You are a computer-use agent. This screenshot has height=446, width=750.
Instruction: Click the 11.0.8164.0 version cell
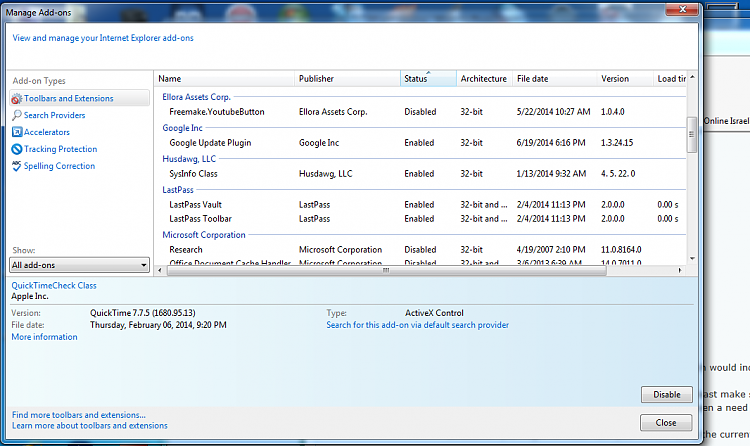[x=621, y=249]
